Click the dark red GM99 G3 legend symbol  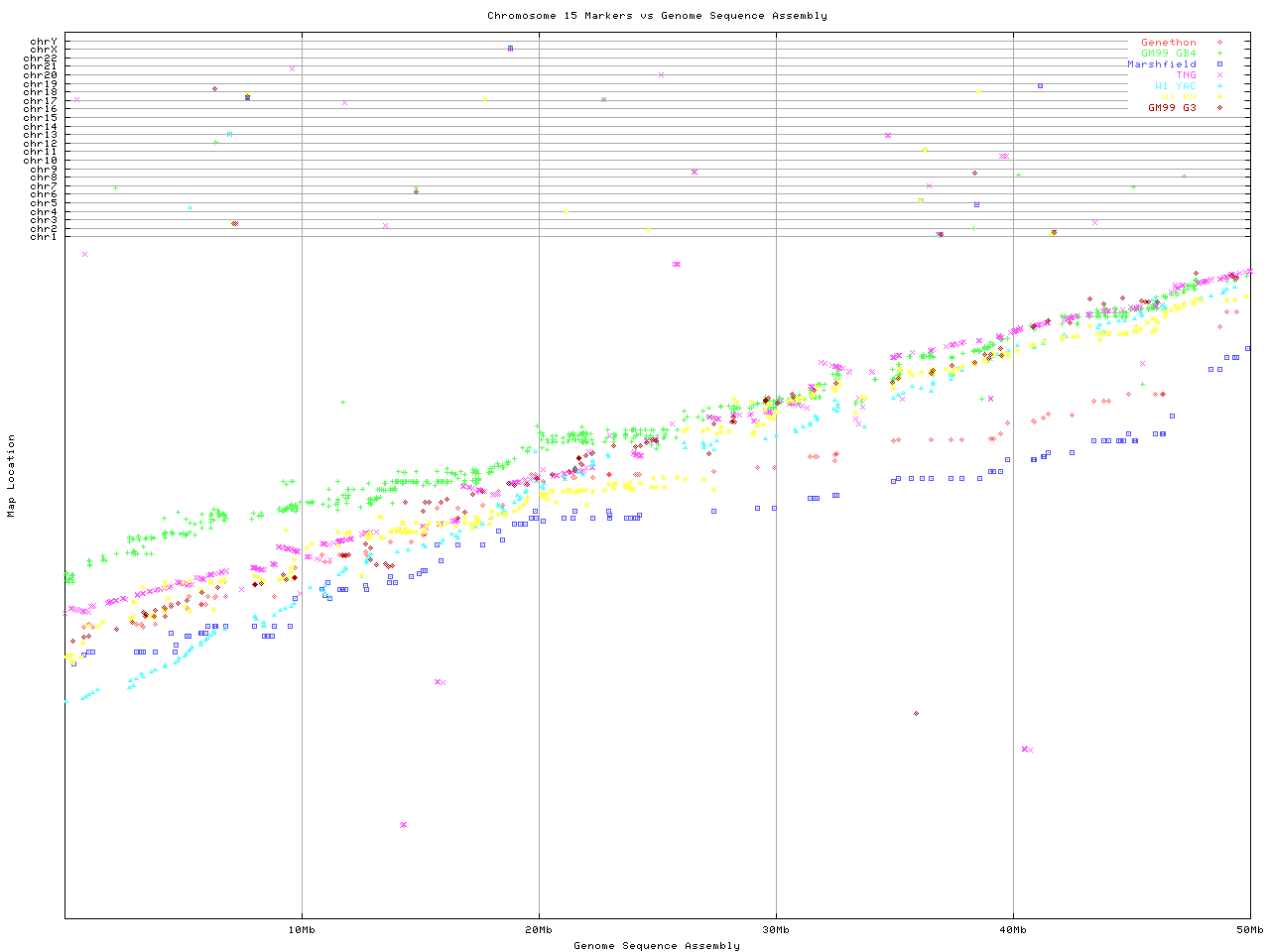tap(1219, 108)
